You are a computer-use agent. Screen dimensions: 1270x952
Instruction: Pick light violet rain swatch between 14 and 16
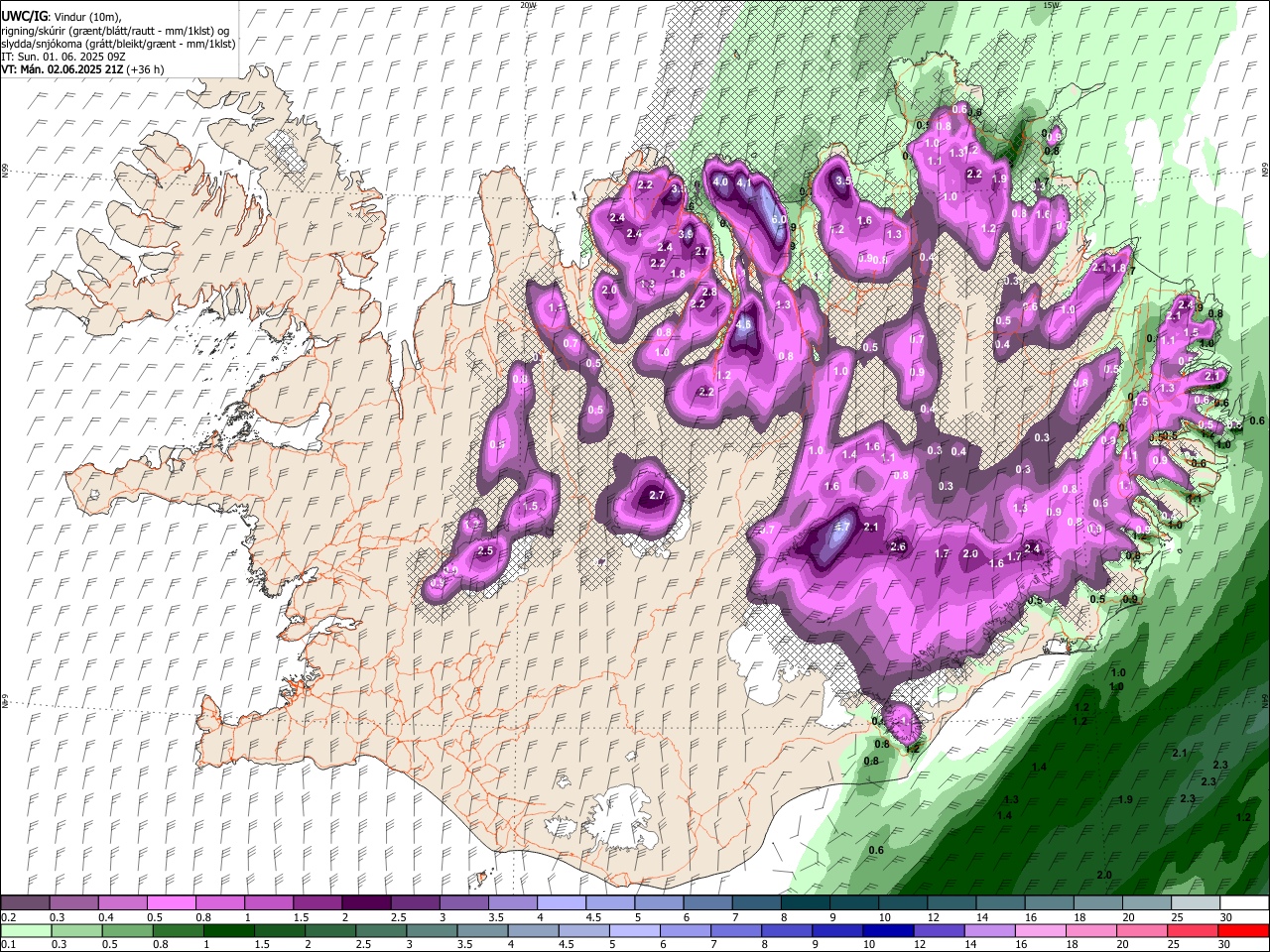(989, 930)
